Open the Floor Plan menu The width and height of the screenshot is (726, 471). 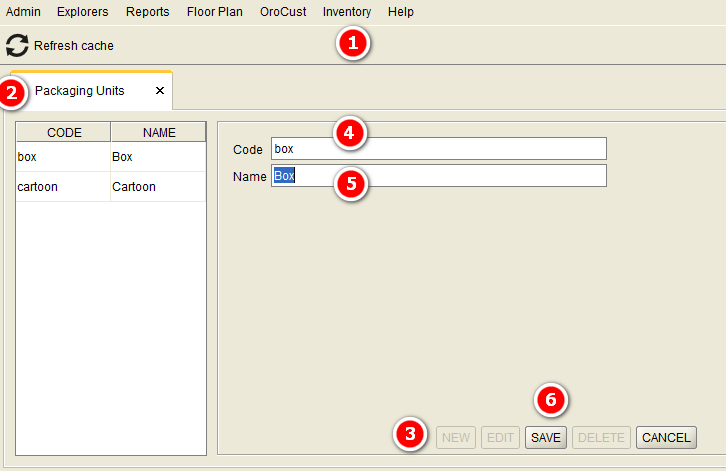click(215, 12)
